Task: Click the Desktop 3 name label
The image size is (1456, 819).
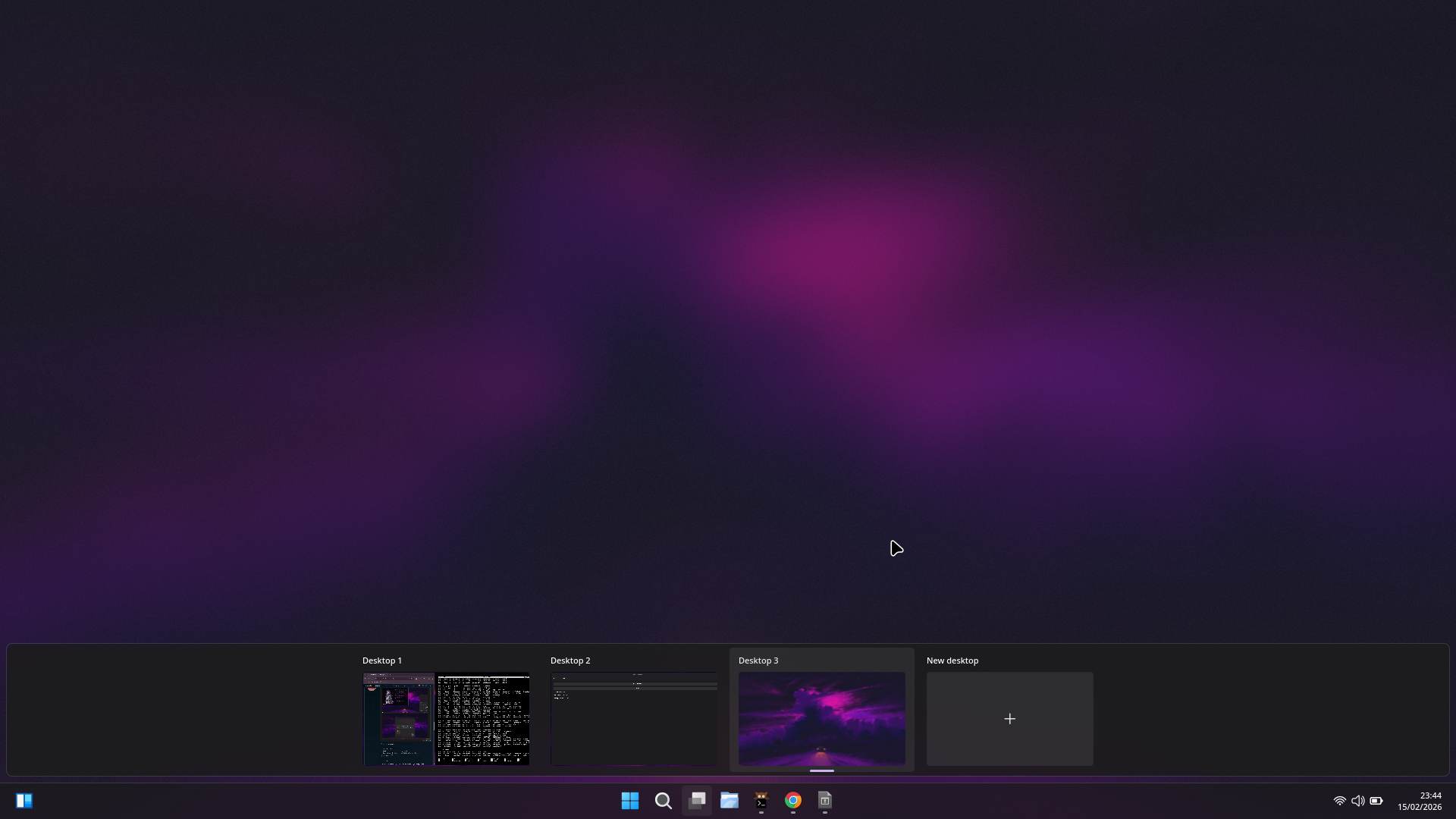Action: pyautogui.click(x=758, y=661)
